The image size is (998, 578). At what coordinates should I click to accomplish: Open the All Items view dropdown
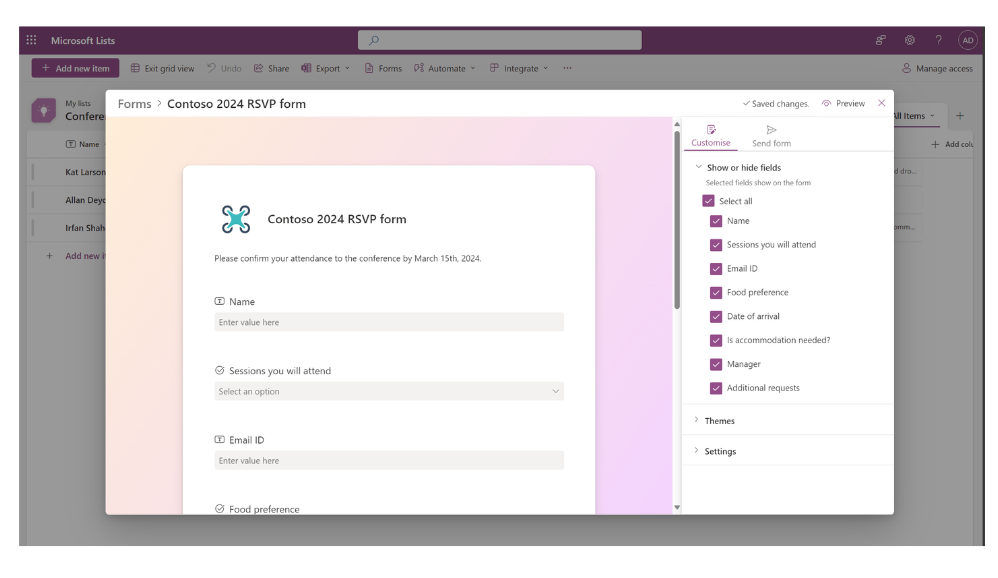915,116
